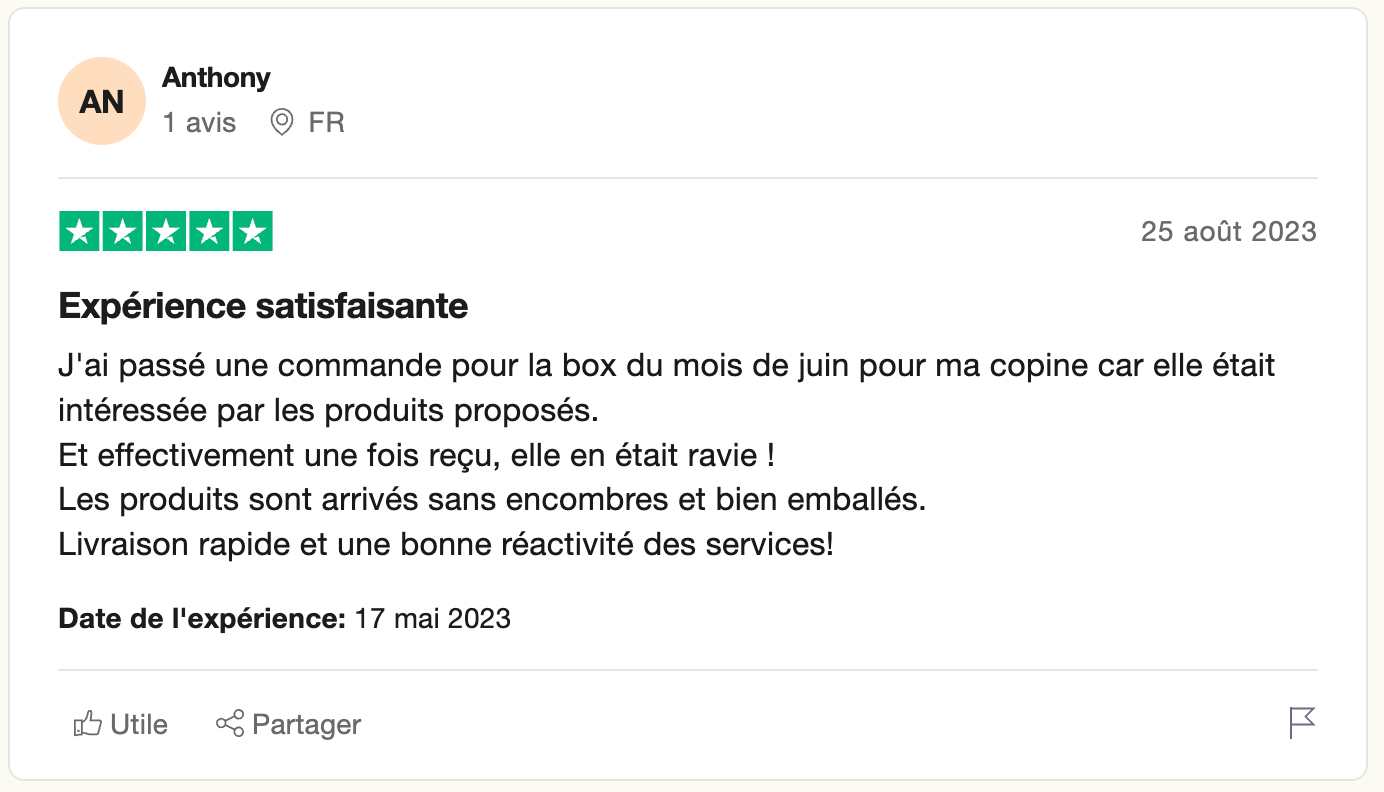
Task: Click the Partager button
Action: pyautogui.click(x=289, y=724)
